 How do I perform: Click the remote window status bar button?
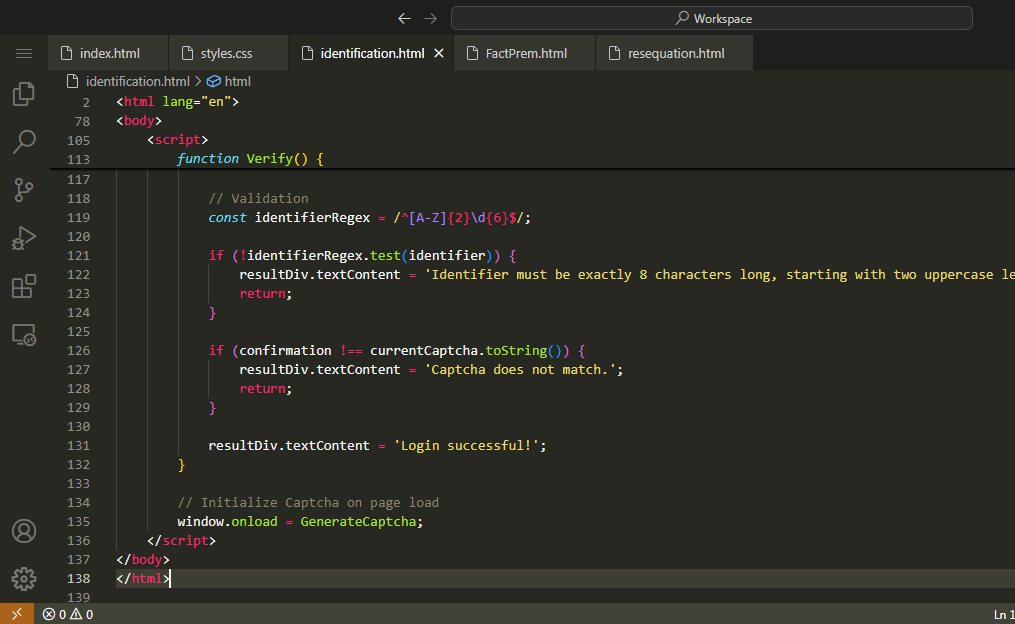pyautogui.click(x=17, y=614)
